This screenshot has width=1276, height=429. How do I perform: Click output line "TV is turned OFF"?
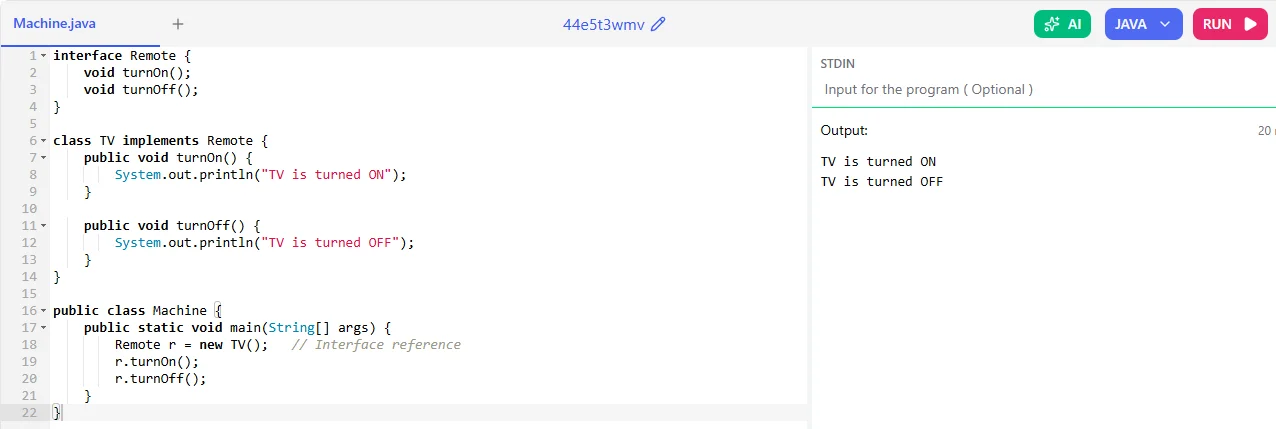point(882,181)
